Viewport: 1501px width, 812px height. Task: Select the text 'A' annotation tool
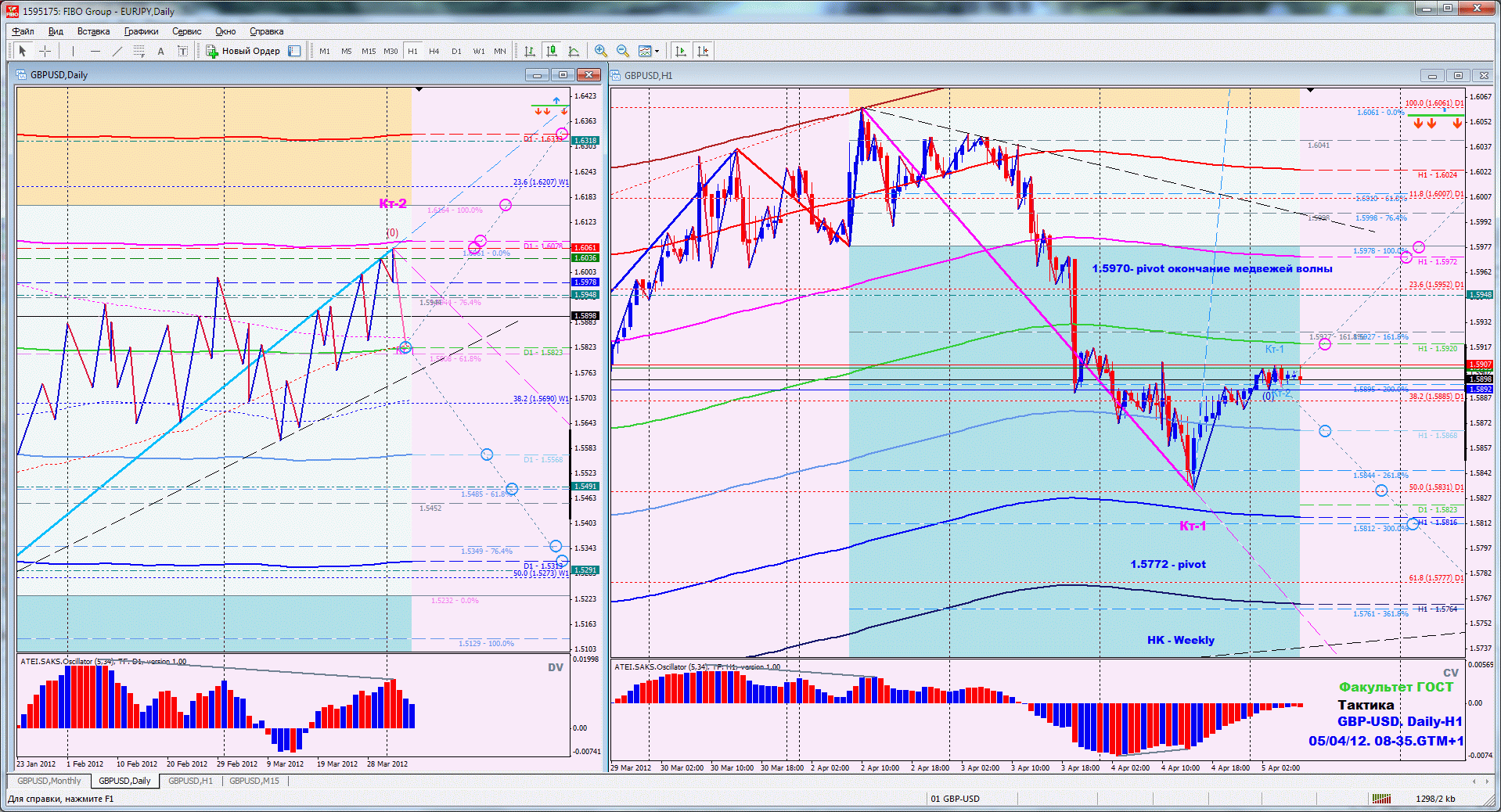161,51
